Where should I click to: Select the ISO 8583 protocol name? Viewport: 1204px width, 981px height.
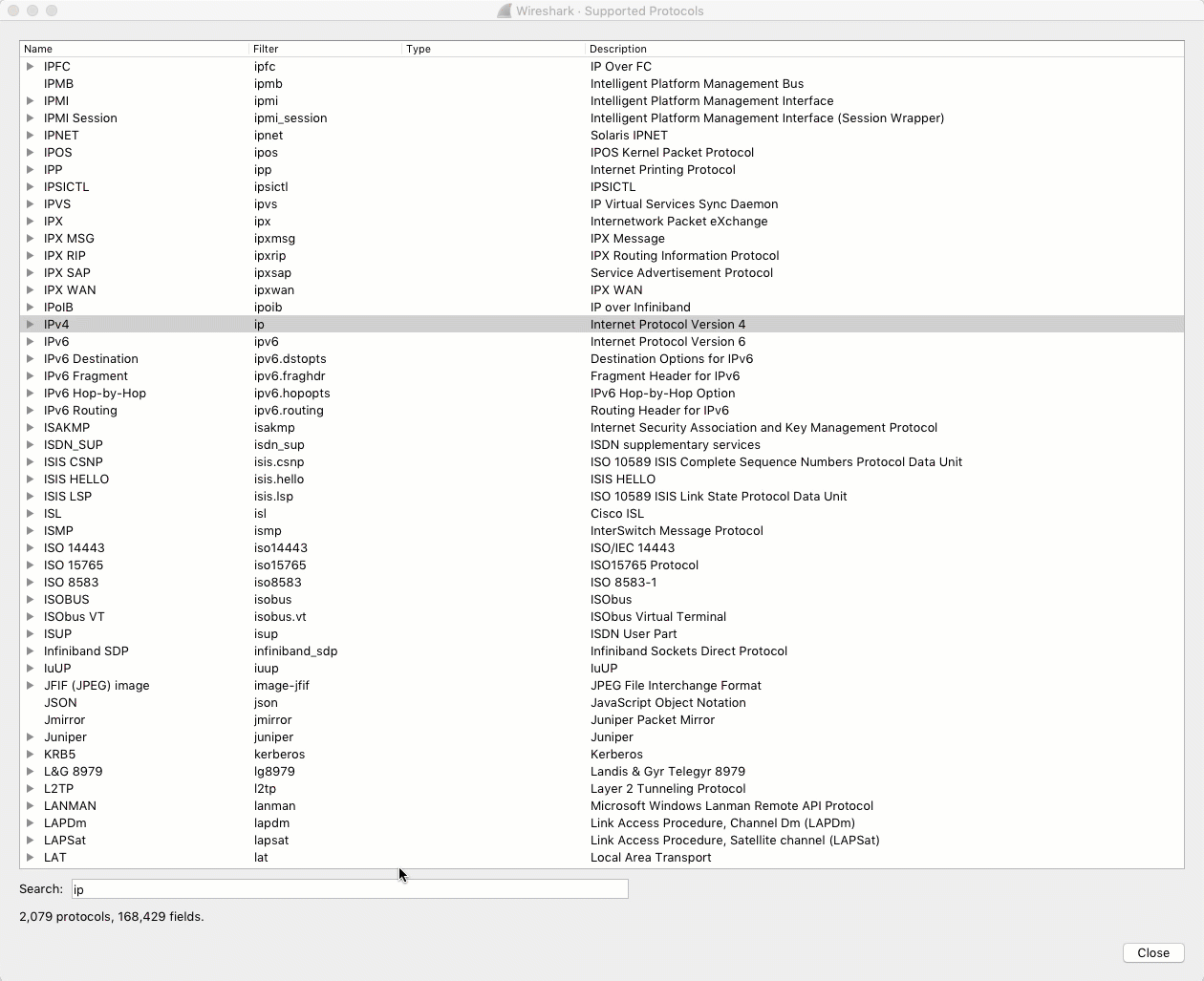(x=71, y=582)
